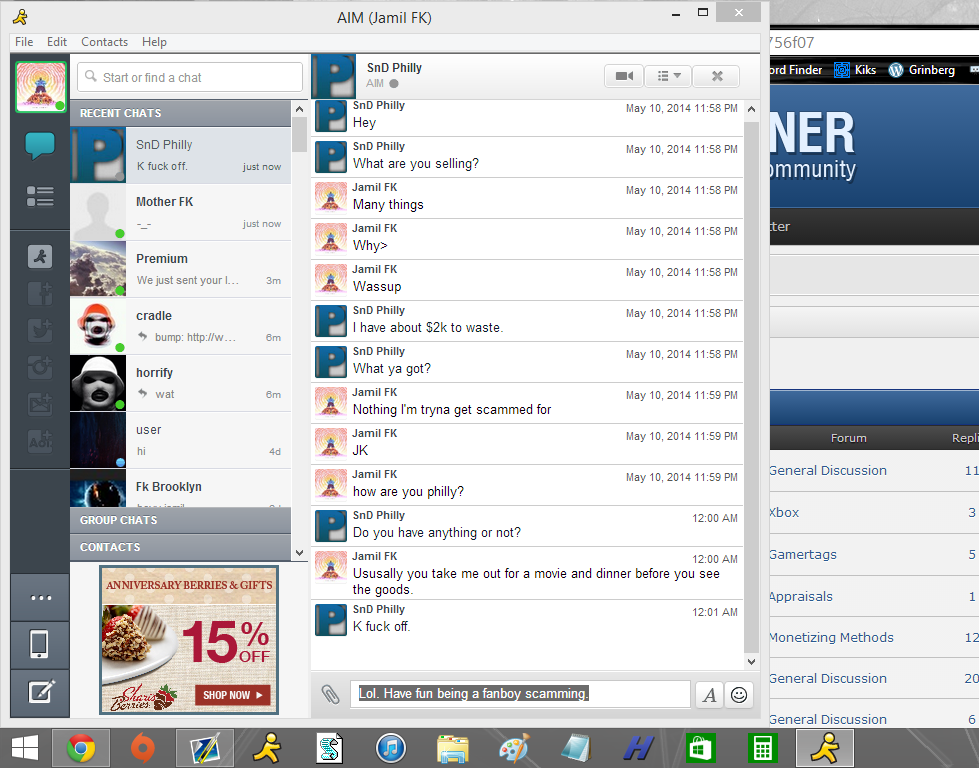This screenshot has width=979, height=768.
Task: Connect Facebook account icon in sidebar
Action: [x=40, y=293]
